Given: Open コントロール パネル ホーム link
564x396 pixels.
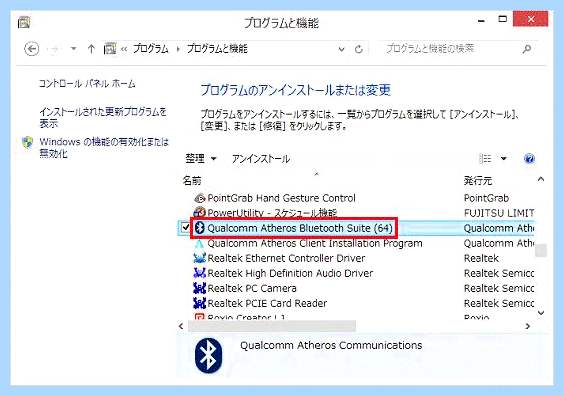Looking at the screenshot, I should [x=87, y=84].
